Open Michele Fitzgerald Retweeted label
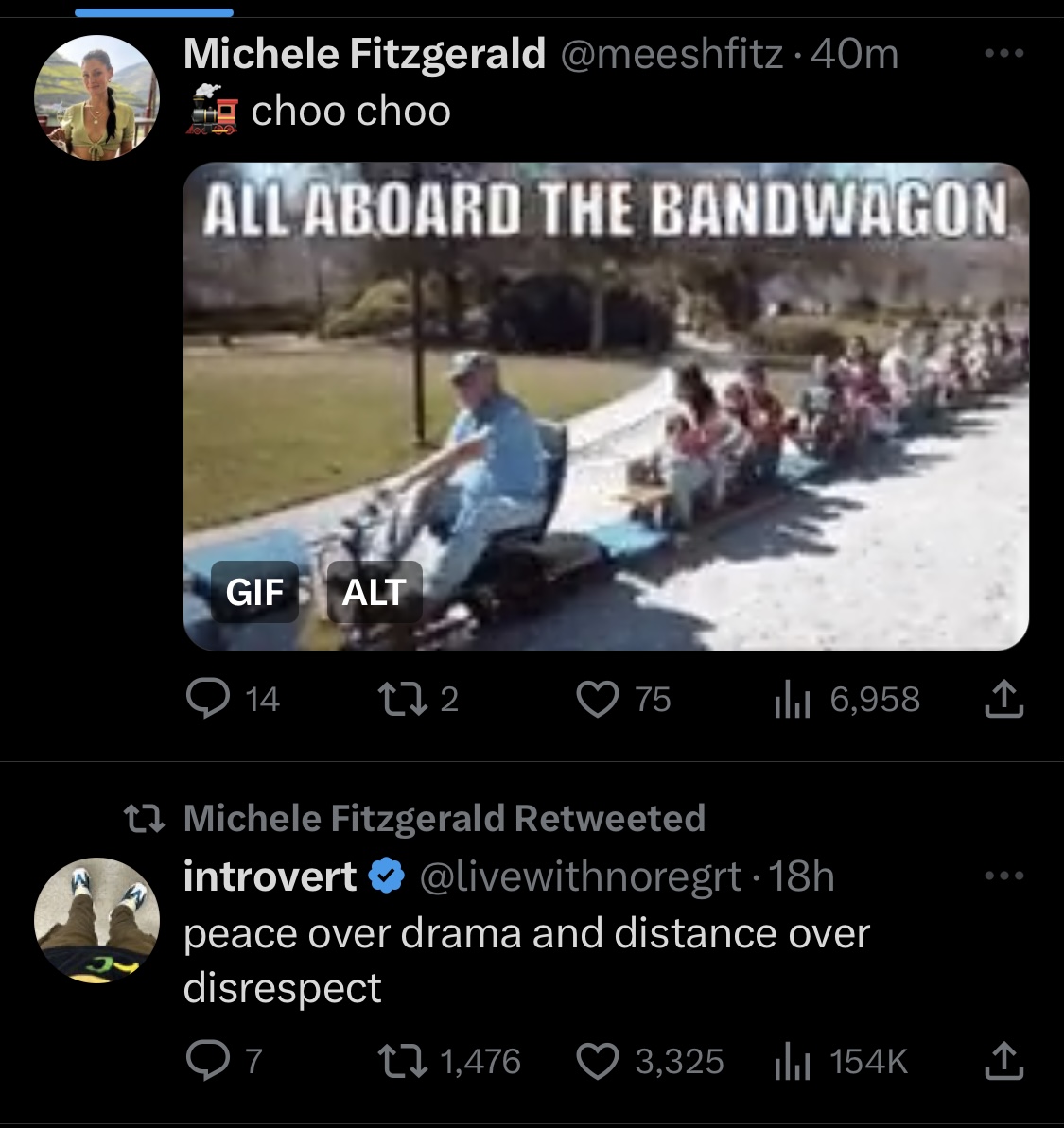1064x1128 pixels. (x=444, y=818)
